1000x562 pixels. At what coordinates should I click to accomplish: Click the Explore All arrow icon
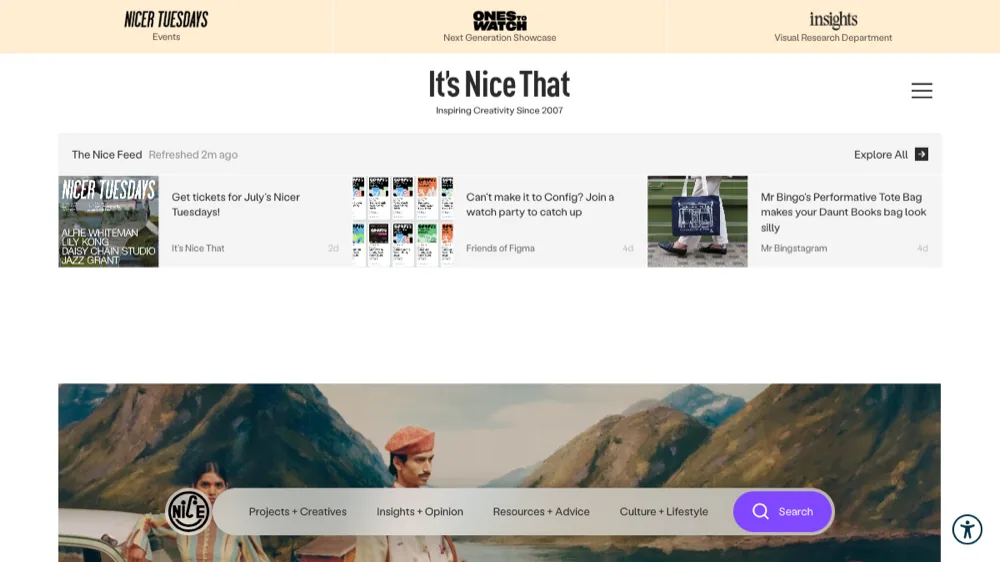(x=922, y=154)
